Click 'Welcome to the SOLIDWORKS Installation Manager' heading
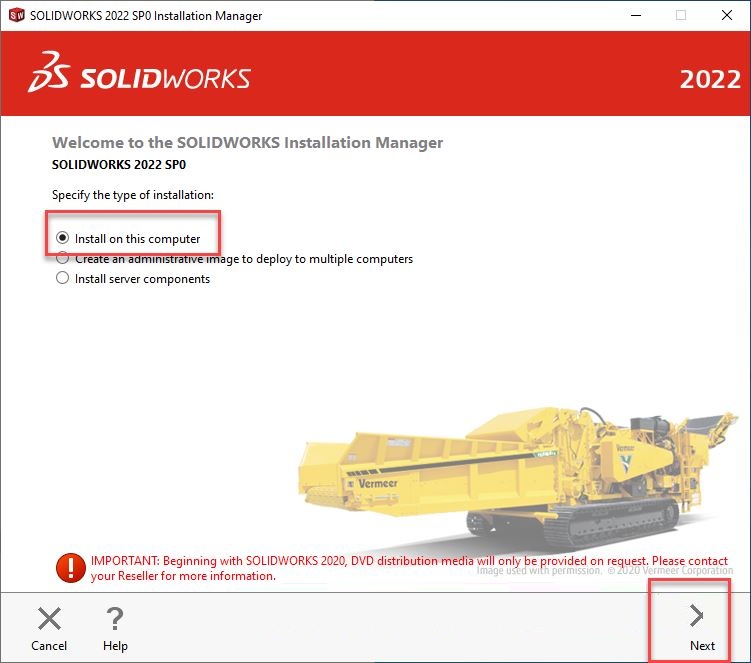 click(x=248, y=143)
